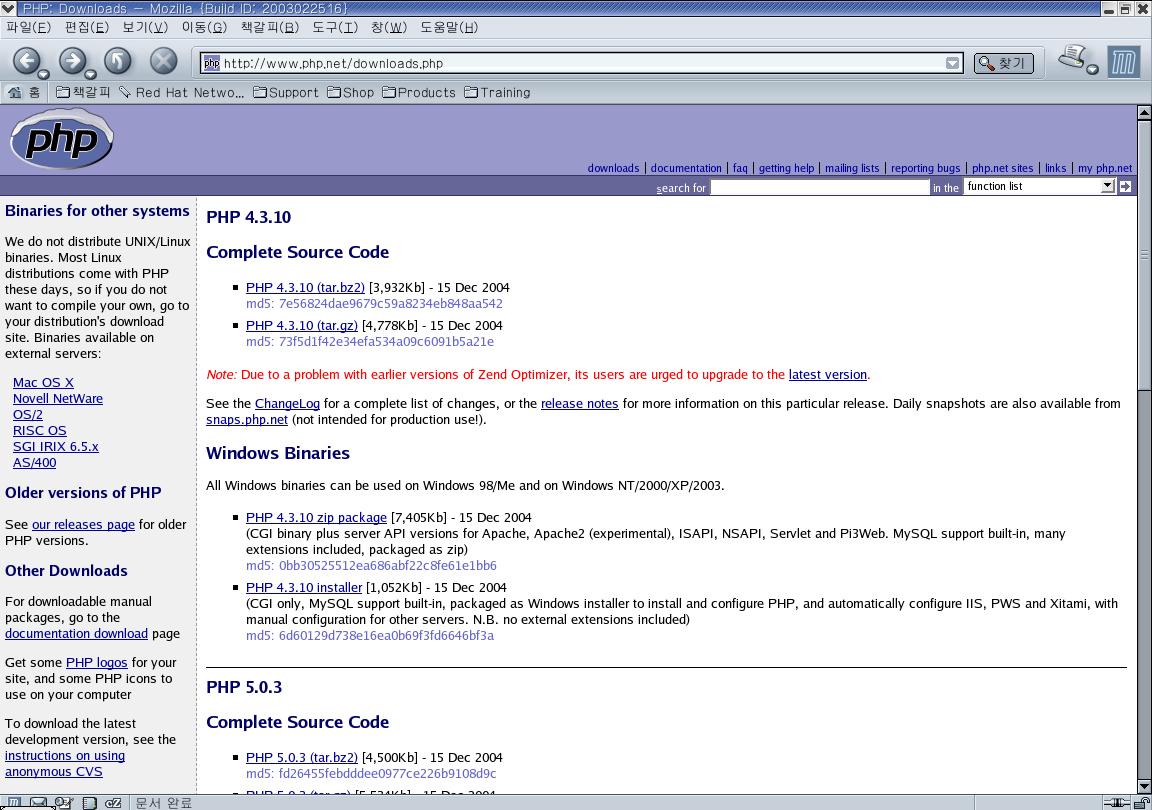Open the release notes link
Viewport: 1152px width, 810px height.
click(580, 404)
